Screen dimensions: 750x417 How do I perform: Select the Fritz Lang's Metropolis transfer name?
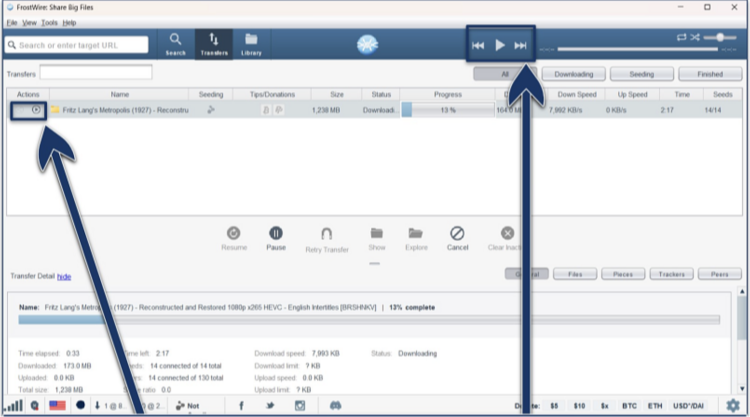(125, 110)
